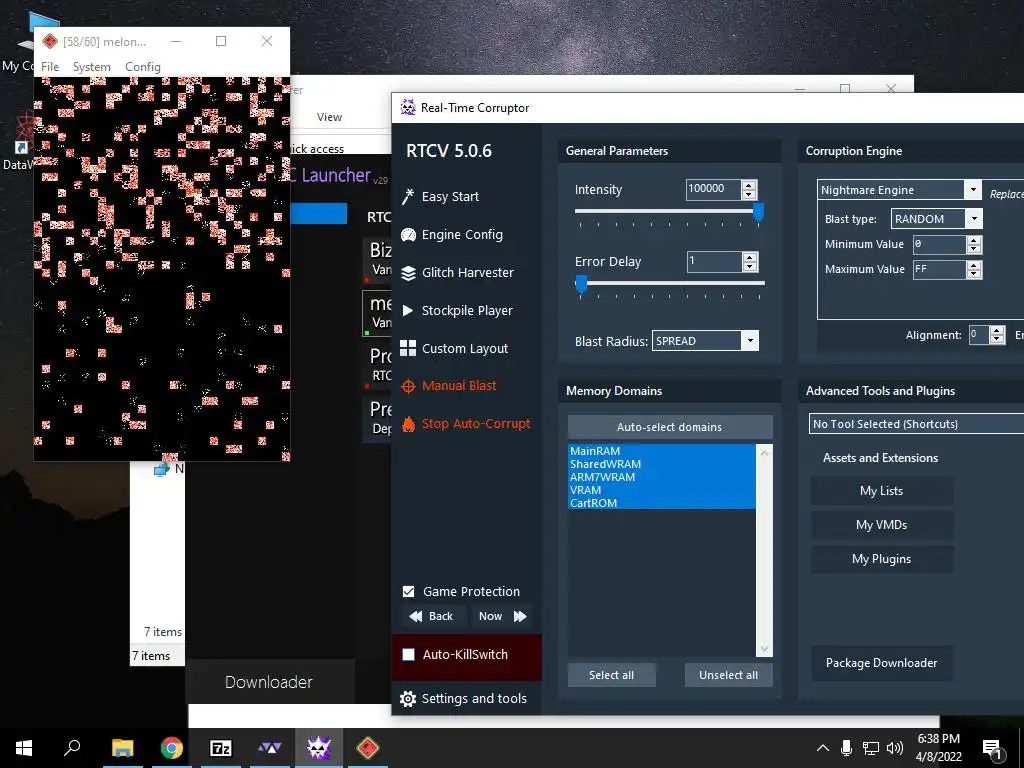Open network tray icon

click(x=871, y=748)
